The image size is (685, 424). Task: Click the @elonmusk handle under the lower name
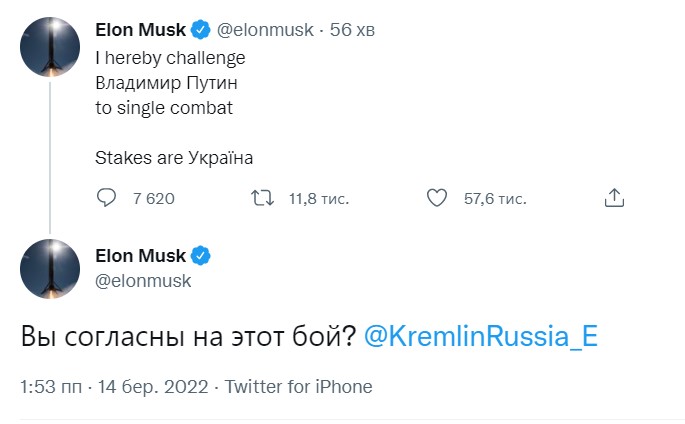pyautogui.click(x=143, y=280)
